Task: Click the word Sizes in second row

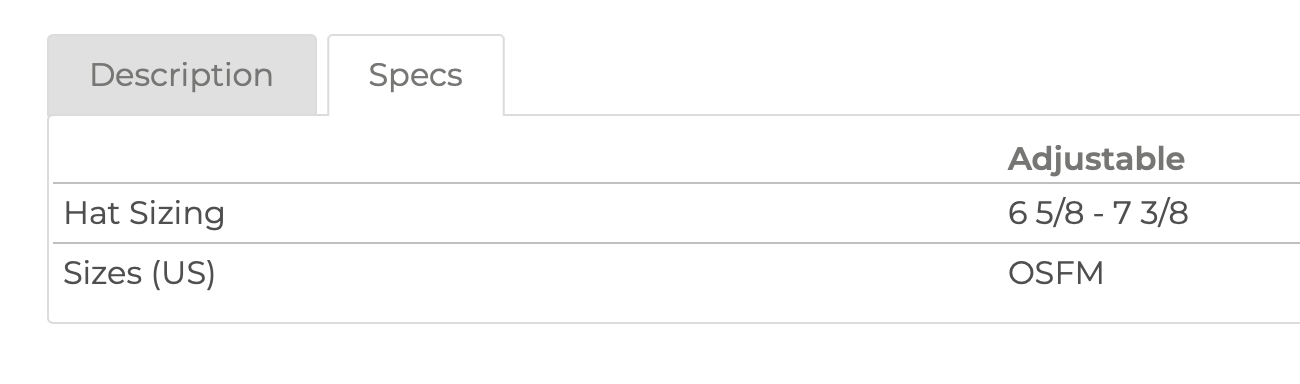Action: (103, 273)
